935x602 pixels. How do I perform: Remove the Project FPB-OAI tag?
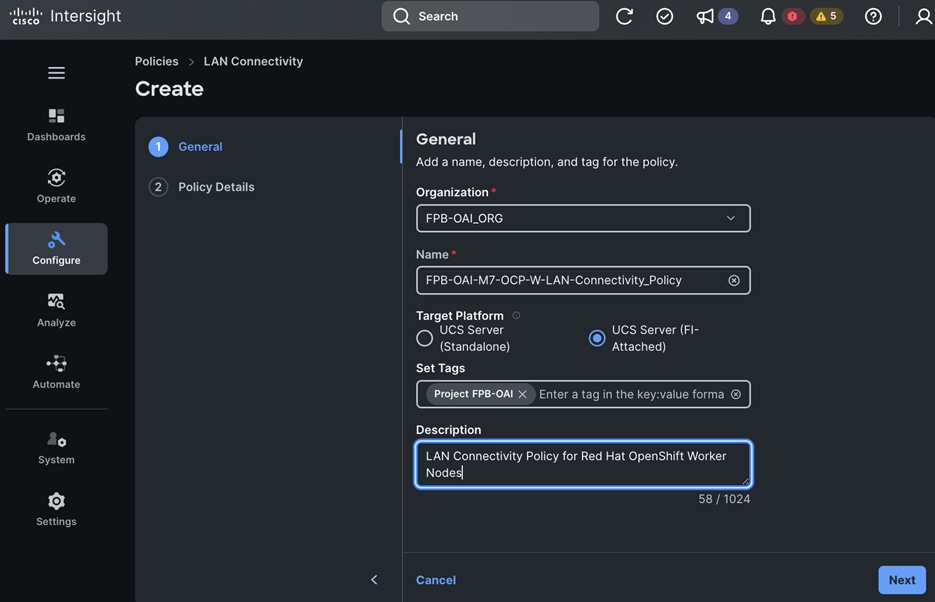click(522, 394)
